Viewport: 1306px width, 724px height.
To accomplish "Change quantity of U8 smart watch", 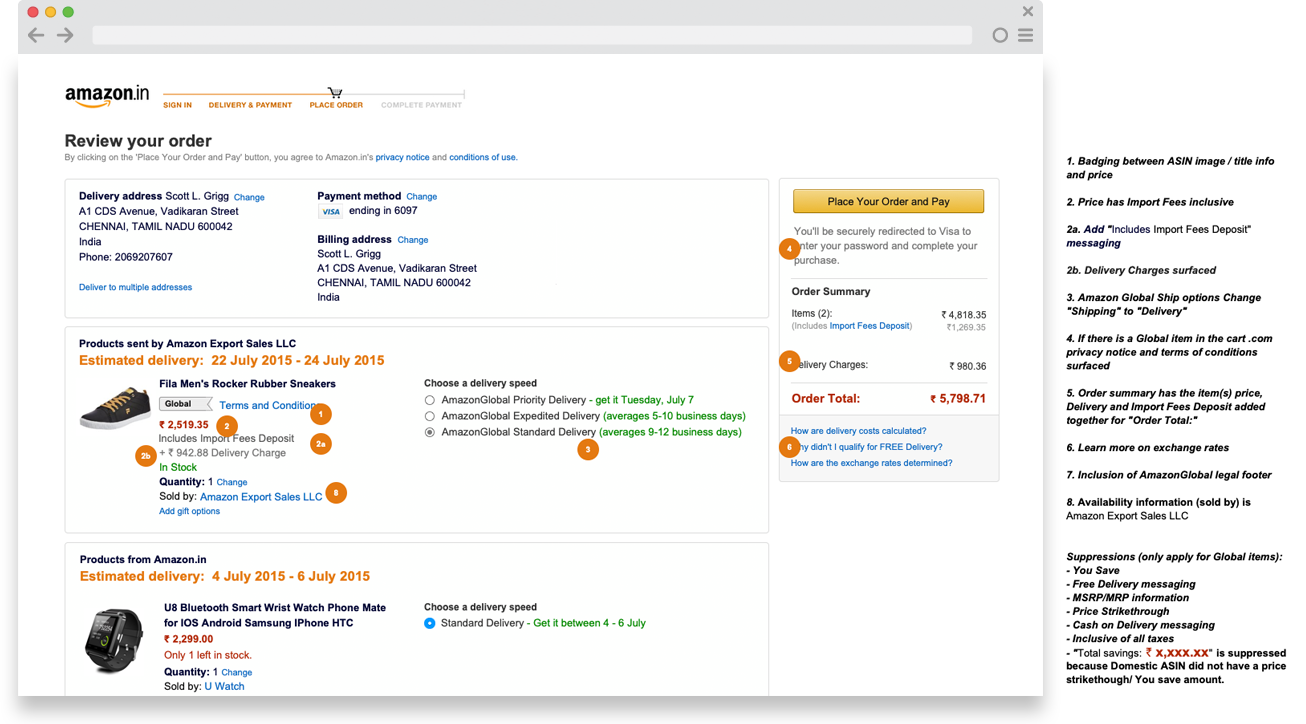I will 236,673.
